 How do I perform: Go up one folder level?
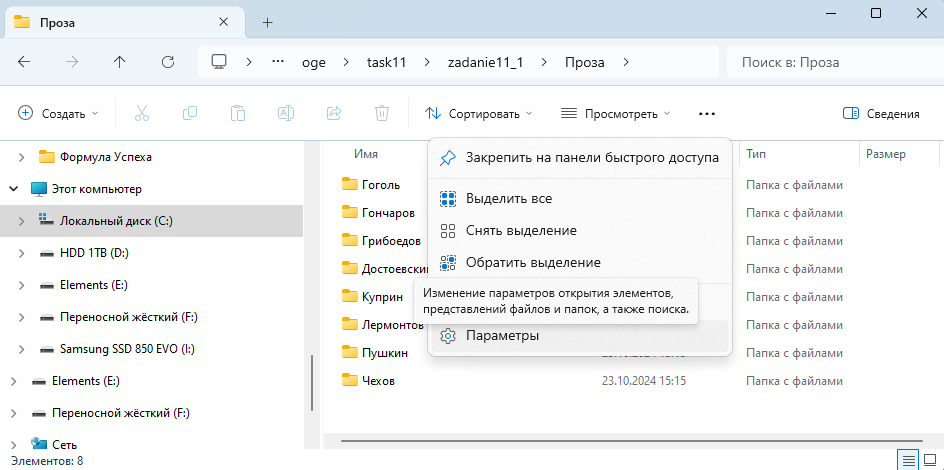[x=120, y=61]
